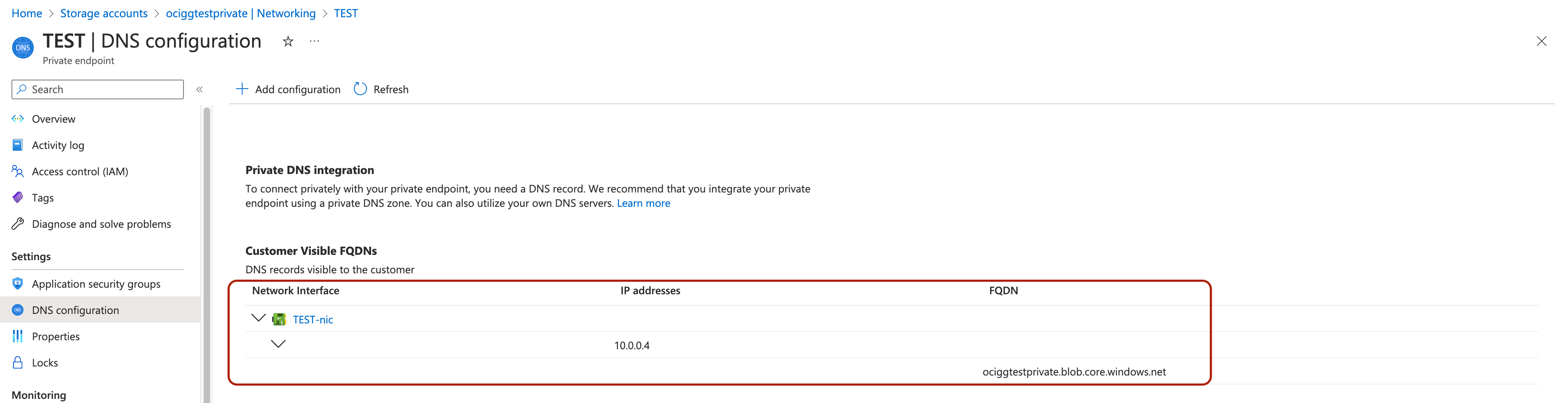Open the Overview menu item

tap(53, 119)
